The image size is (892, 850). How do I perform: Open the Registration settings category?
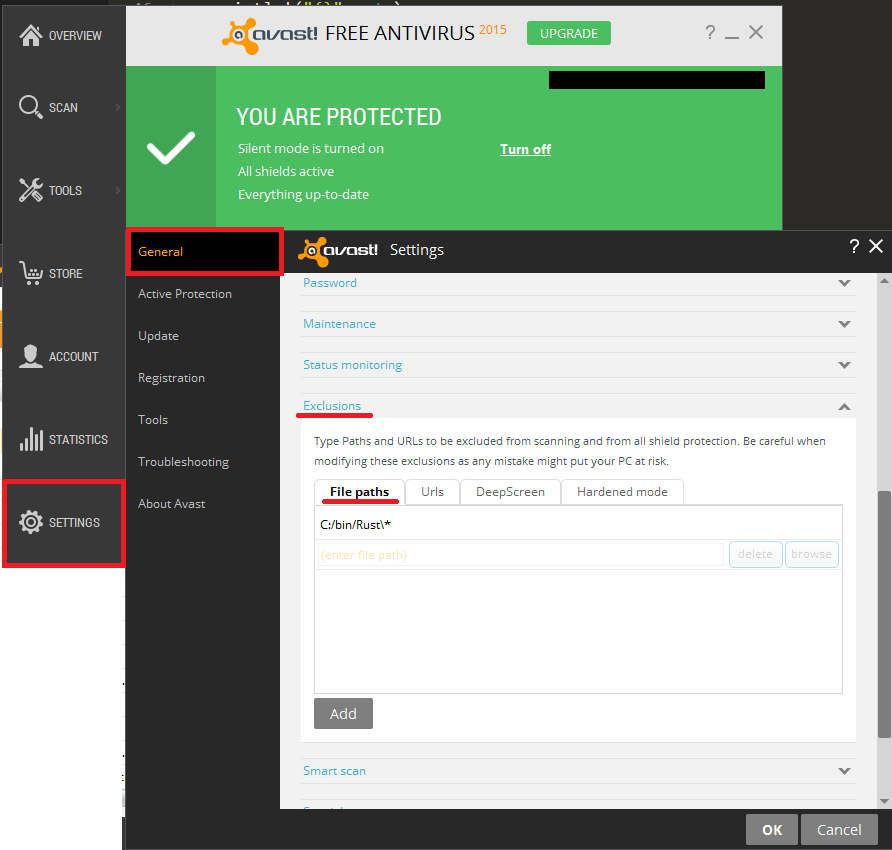(171, 378)
